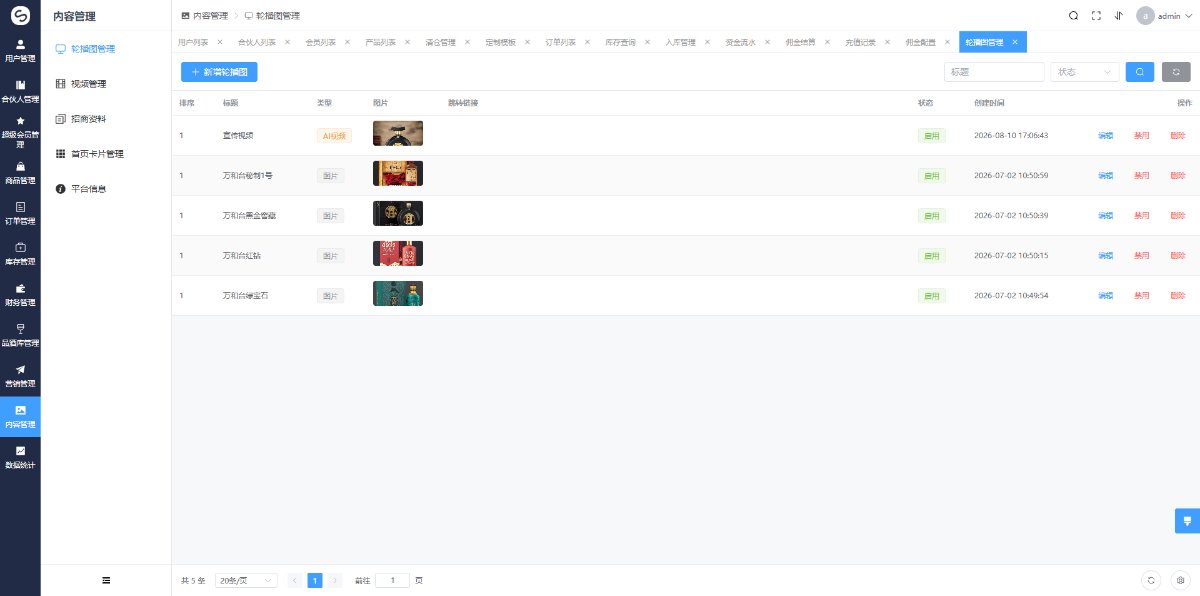
Task: Select the 视频管理 submenu item
Action: pos(106,84)
